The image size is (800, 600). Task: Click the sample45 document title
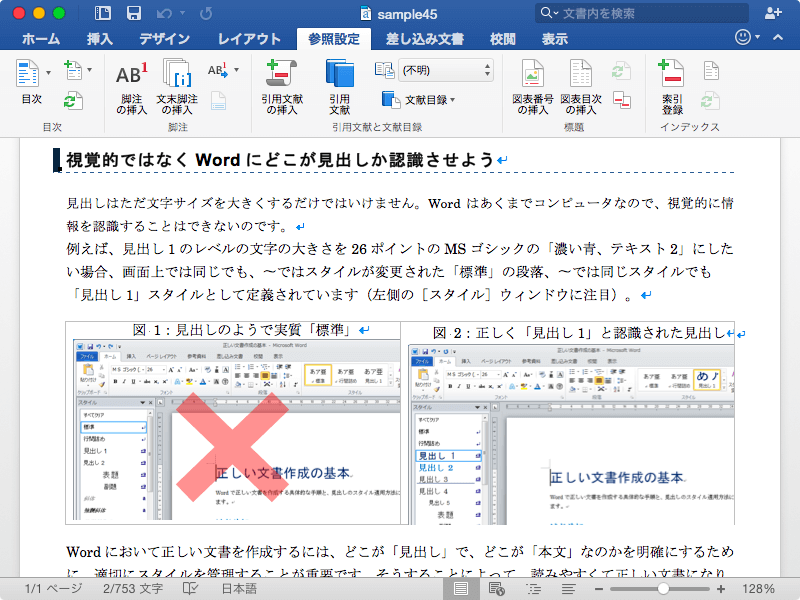tap(407, 14)
